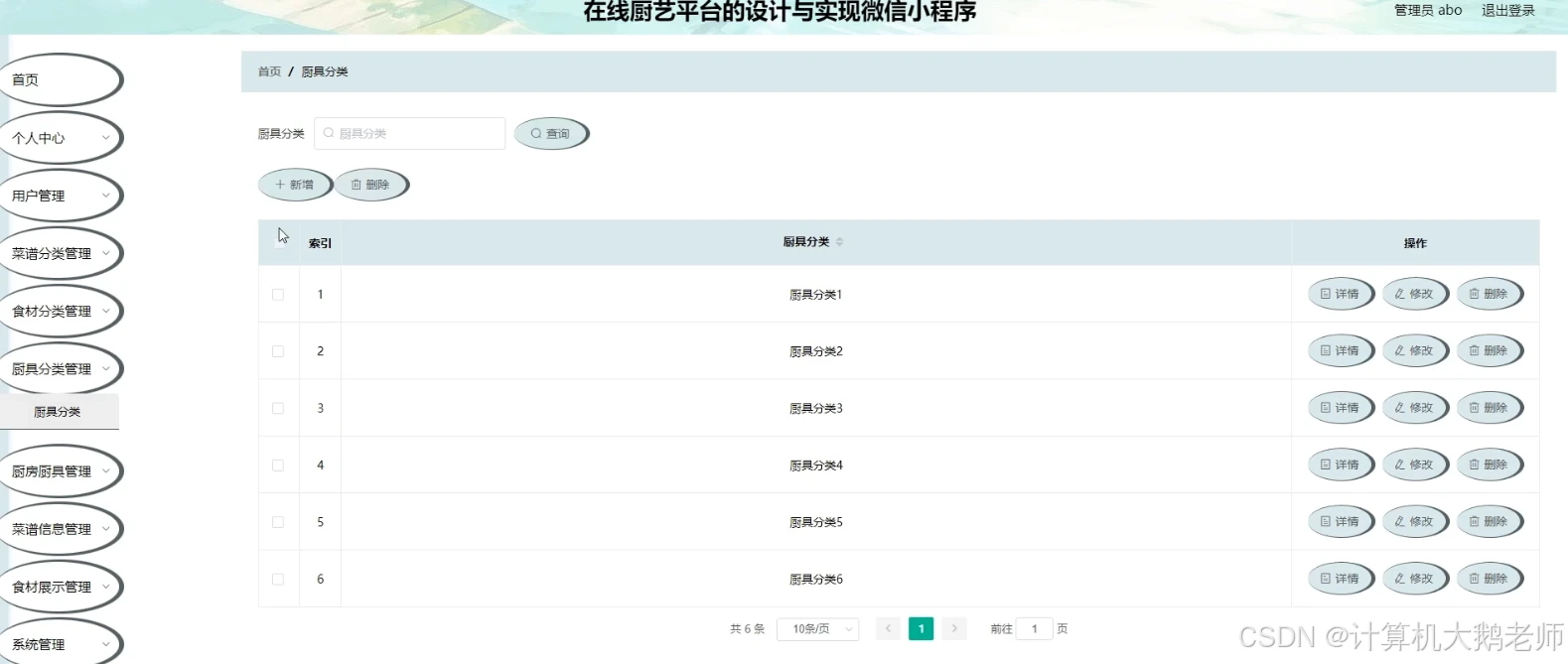Open the 10条/页 page size dropdown

tap(818, 628)
